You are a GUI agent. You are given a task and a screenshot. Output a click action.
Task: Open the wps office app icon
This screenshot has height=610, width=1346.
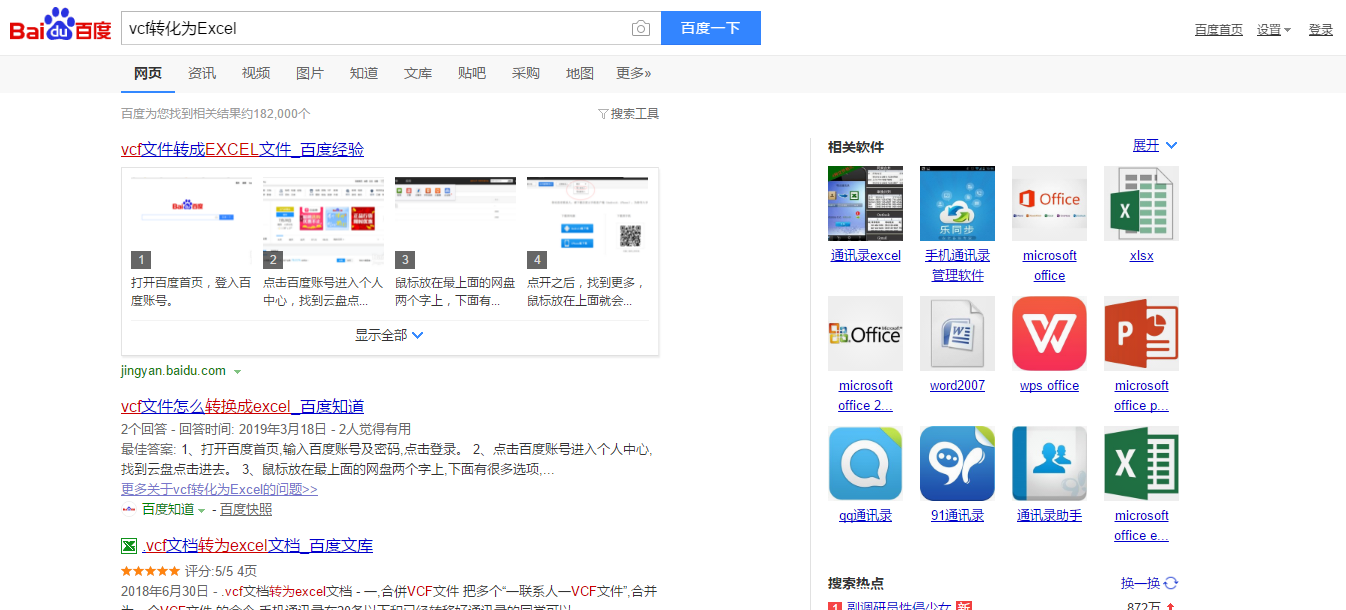pyautogui.click(x=1049, y=333)
